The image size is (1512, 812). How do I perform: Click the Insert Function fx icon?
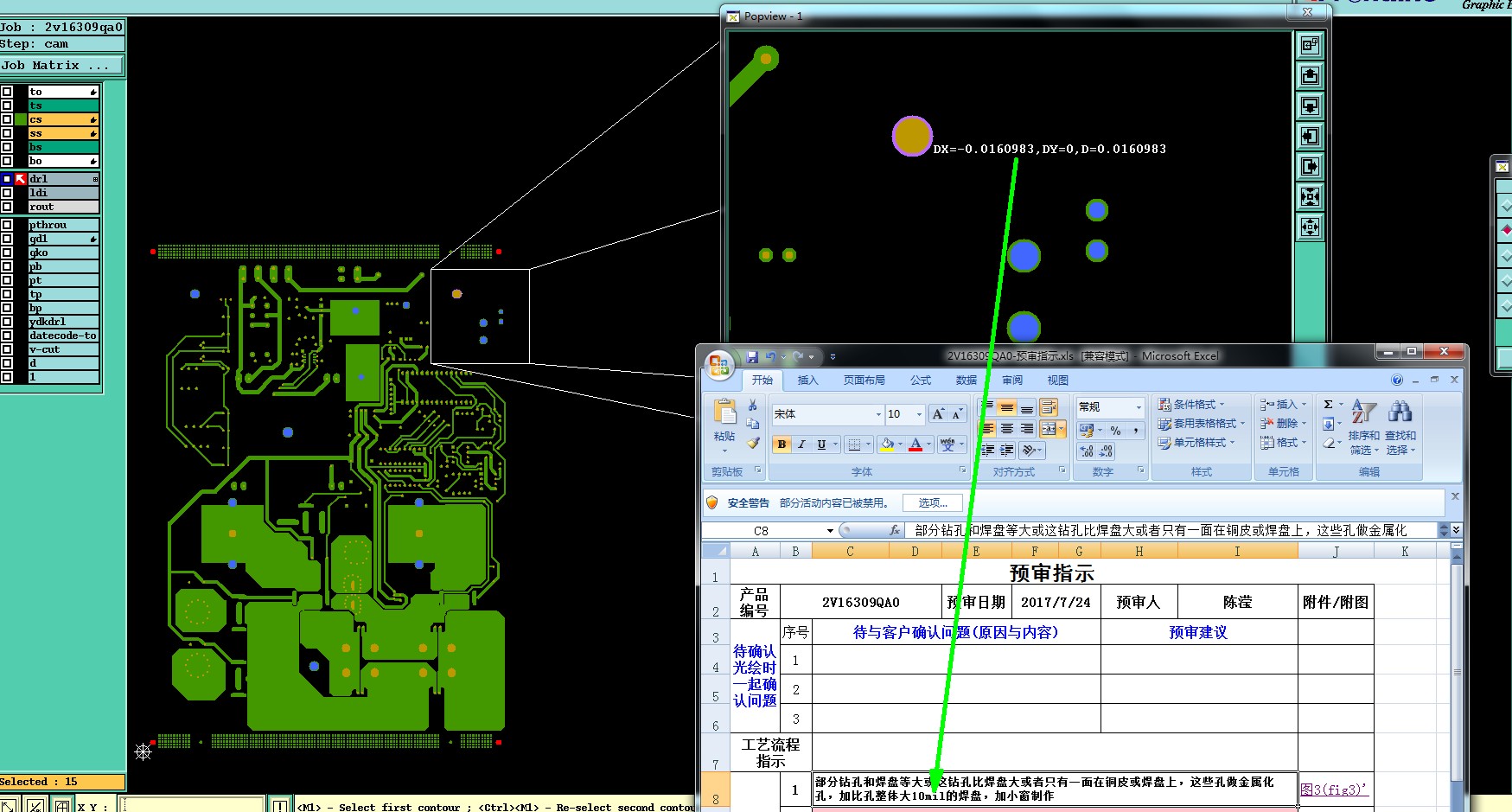895,530
